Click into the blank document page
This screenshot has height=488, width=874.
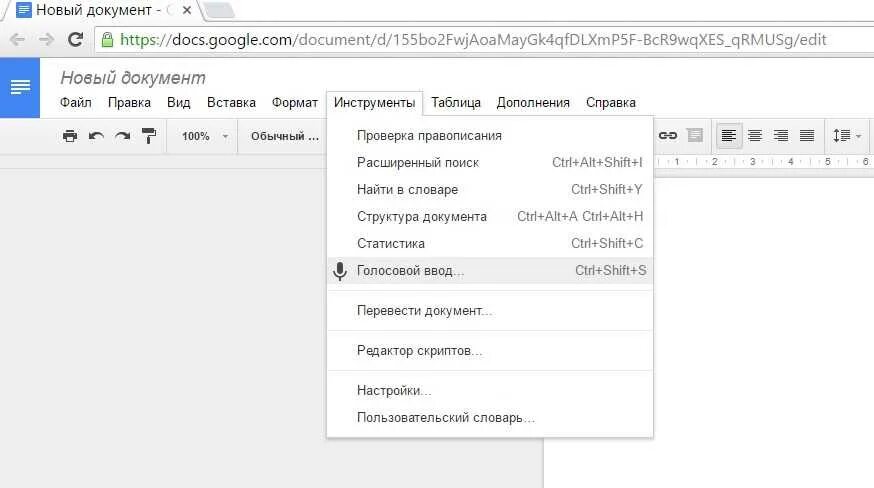coord(763,335)
